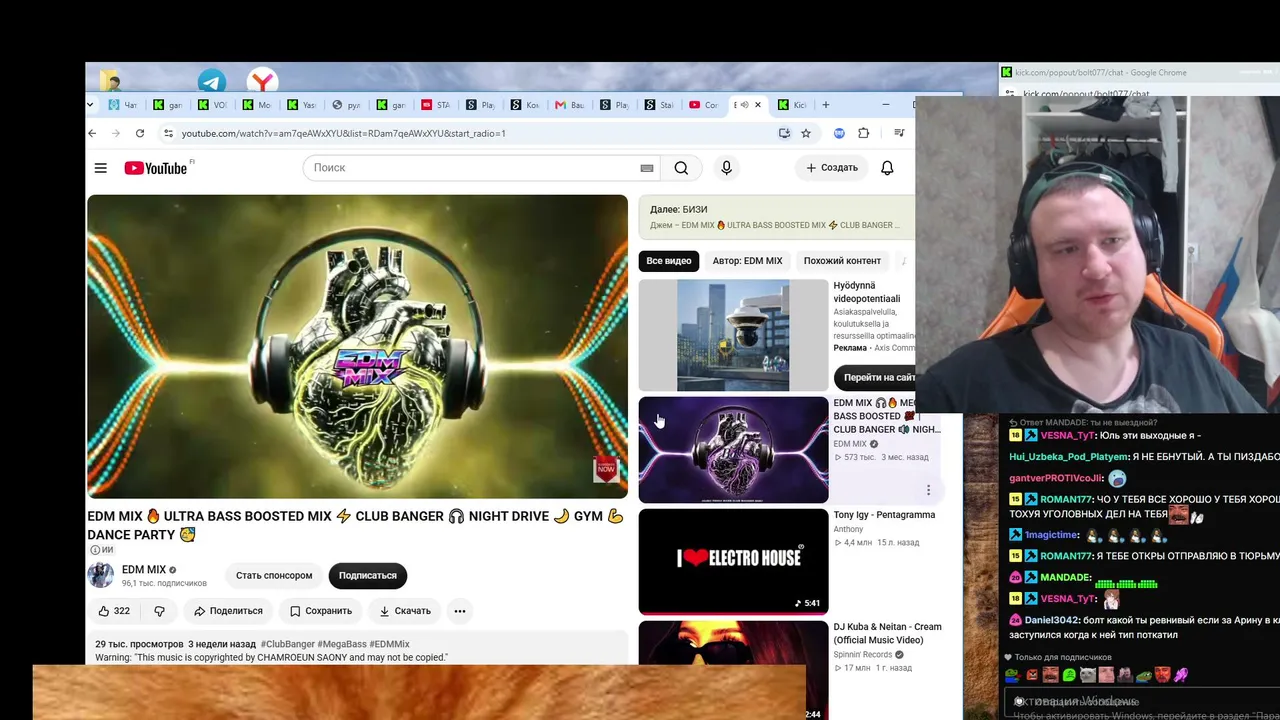Screen dimensions: 1280x720
Task: Click gantverPROTIVcoJli username in Kick chat
Action: point(1055,479)
